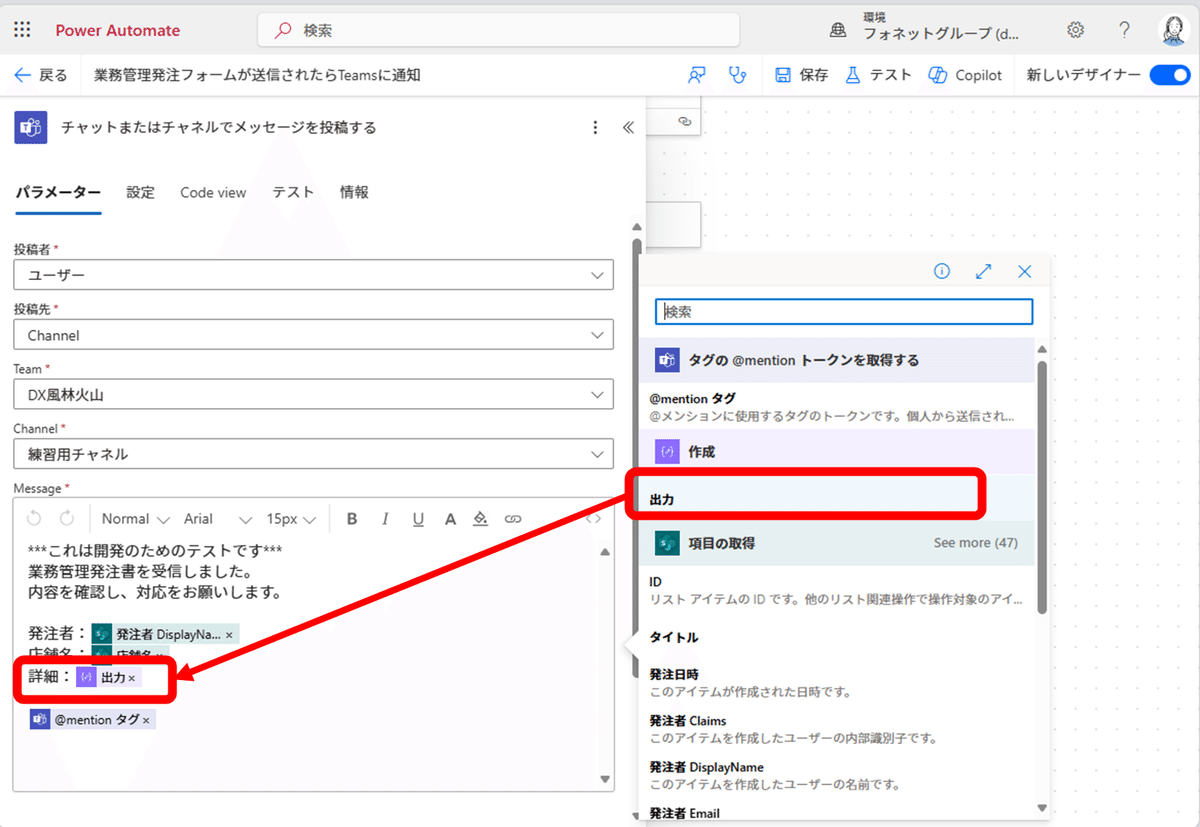Image resolution: width=1200 pixels, height=827 pixels.
Task: Open the app launcher waffle icon
Action: tap(22, 30)
